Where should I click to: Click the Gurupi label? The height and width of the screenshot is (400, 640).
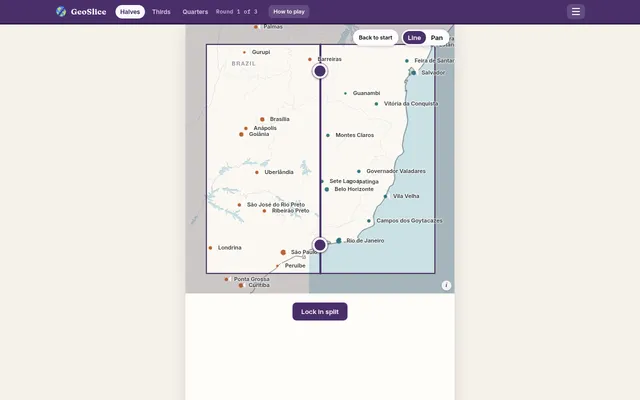261,52
